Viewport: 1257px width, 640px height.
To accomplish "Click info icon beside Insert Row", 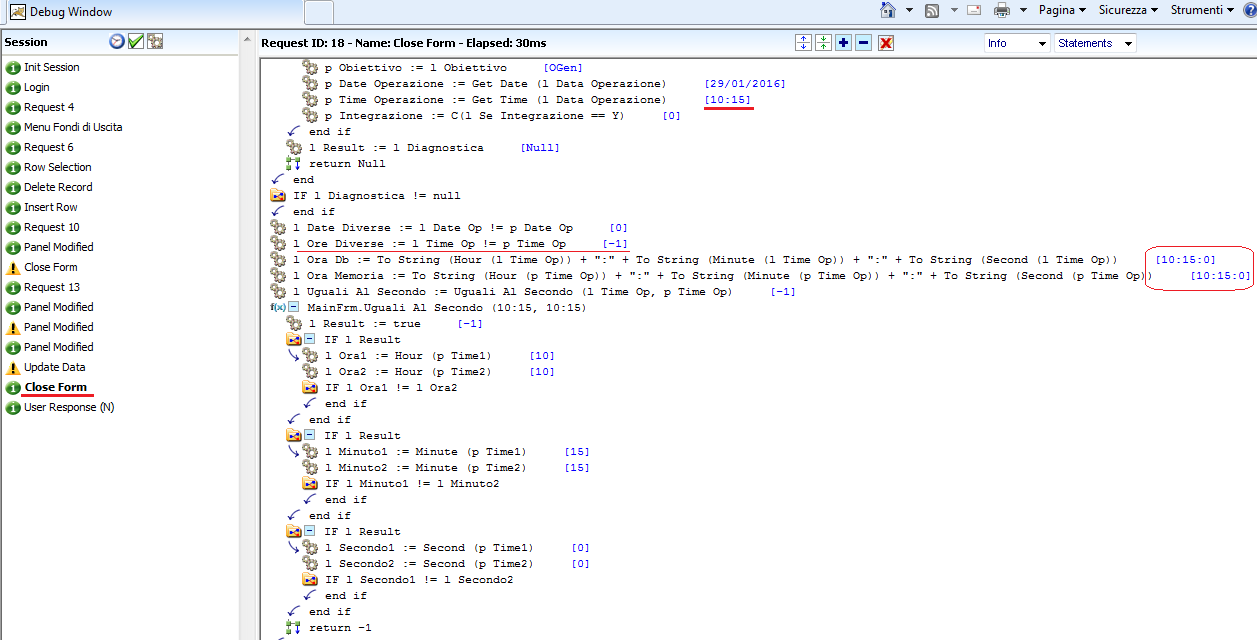I will (x=13, y=207).
